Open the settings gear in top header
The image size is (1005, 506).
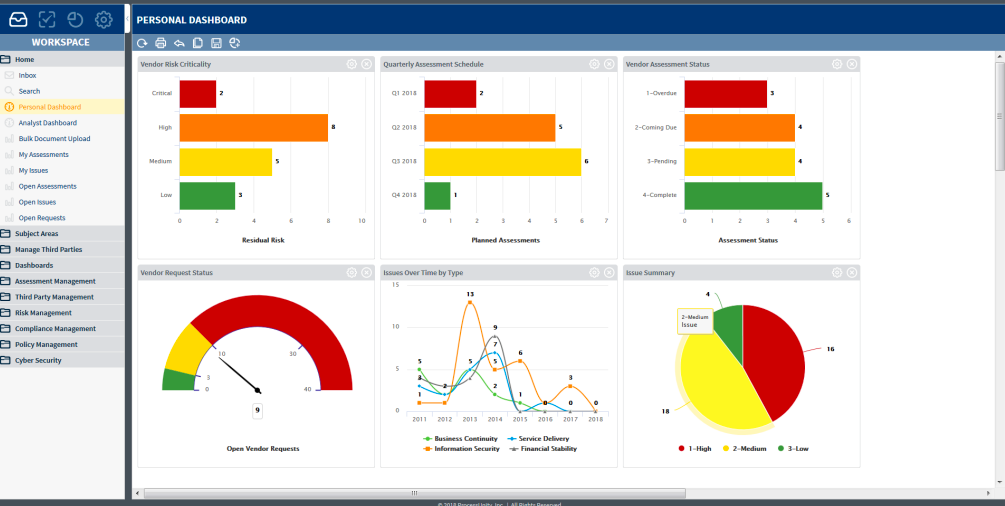103,19
